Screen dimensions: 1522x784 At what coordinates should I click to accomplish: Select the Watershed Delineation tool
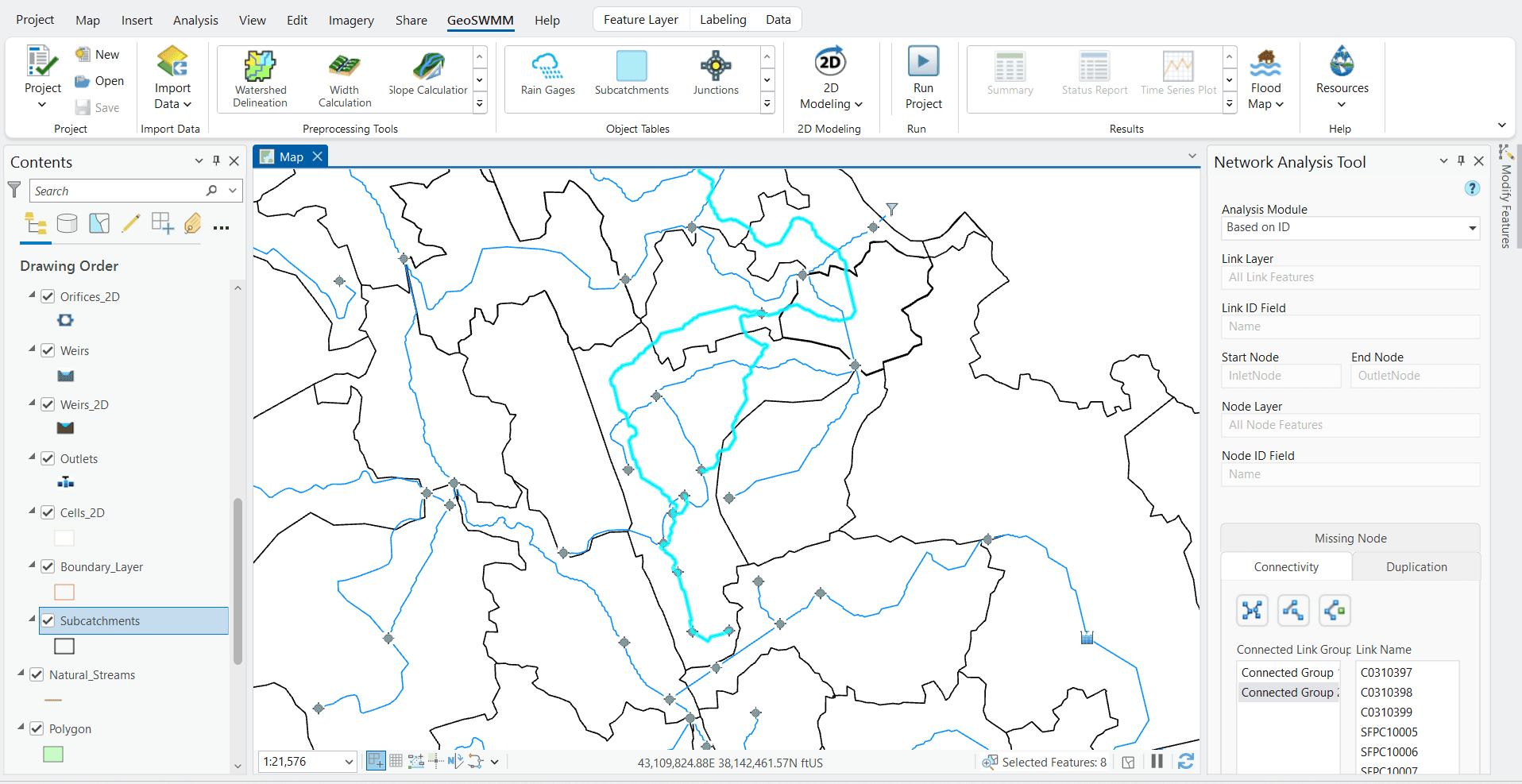click(260, 78)
